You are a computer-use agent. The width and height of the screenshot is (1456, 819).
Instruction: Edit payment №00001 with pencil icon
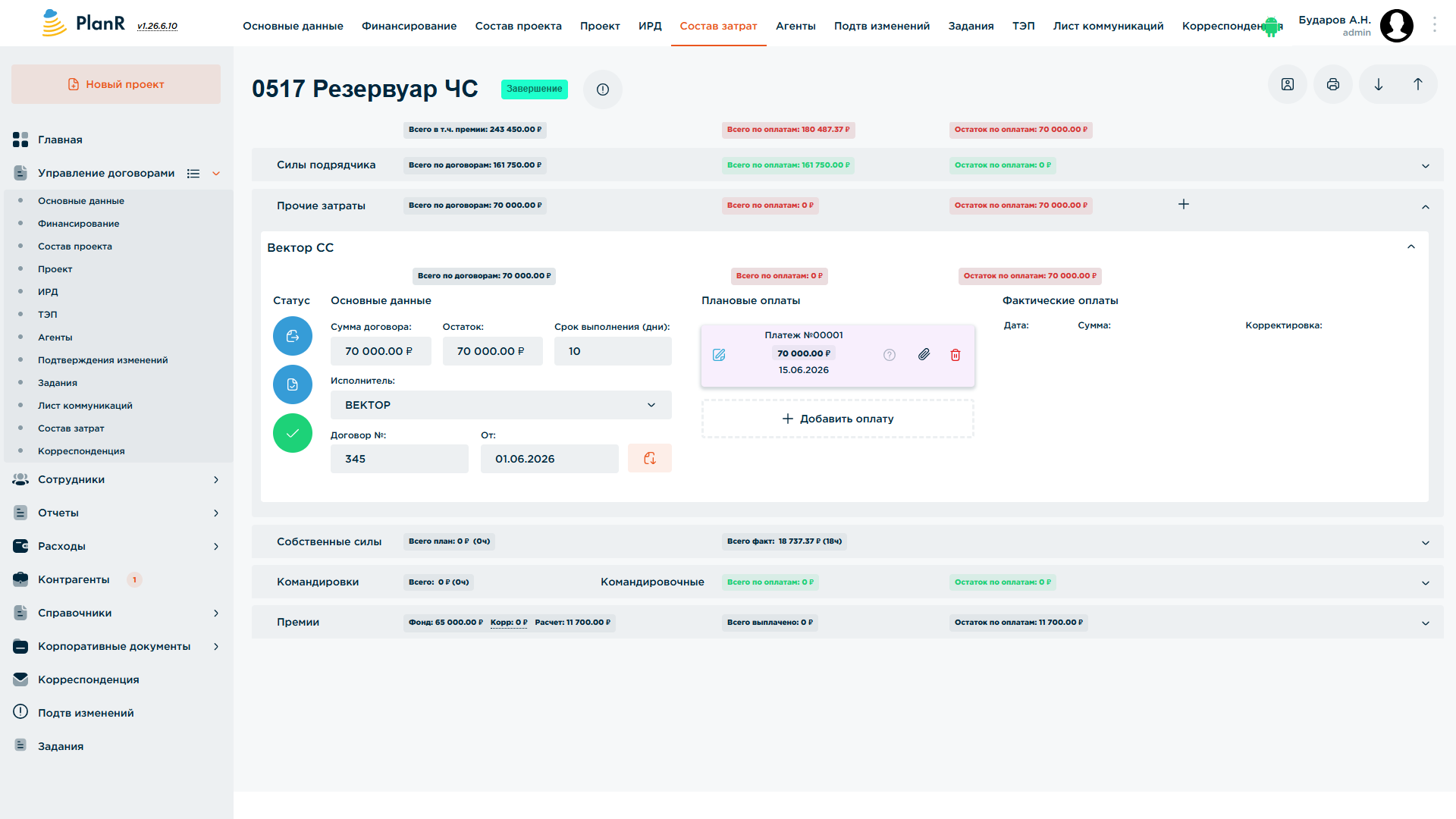point(719,355)
